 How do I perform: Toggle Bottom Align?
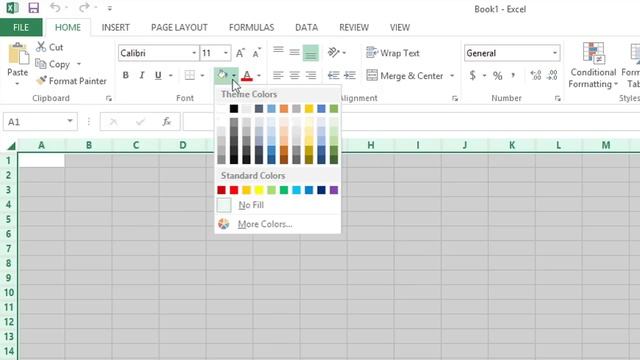point(311,53)
